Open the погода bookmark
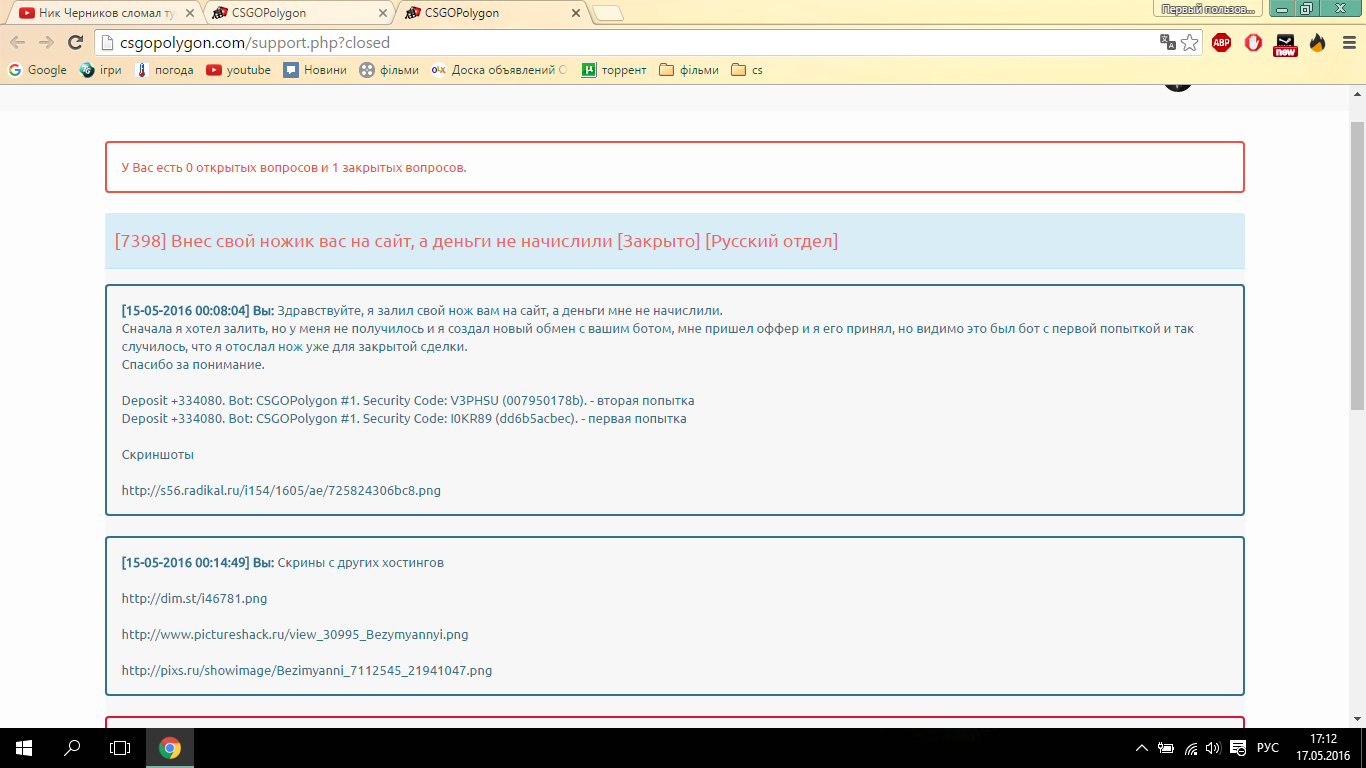This screenshot has width=1366, height=768. (164, 70)
